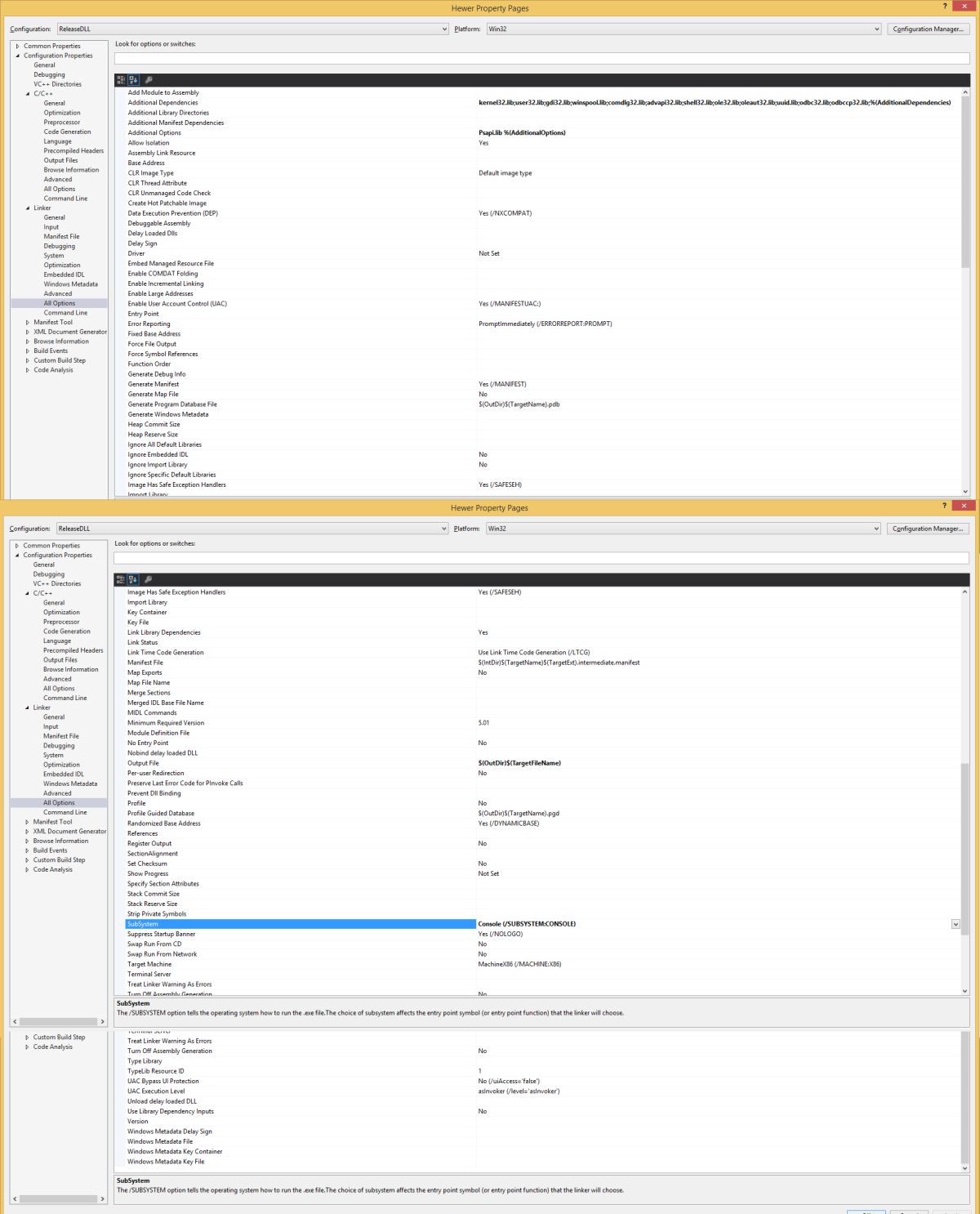Click Generate Manifest property row
Viewport: 980px width, 1214px height.
point(542,384)
